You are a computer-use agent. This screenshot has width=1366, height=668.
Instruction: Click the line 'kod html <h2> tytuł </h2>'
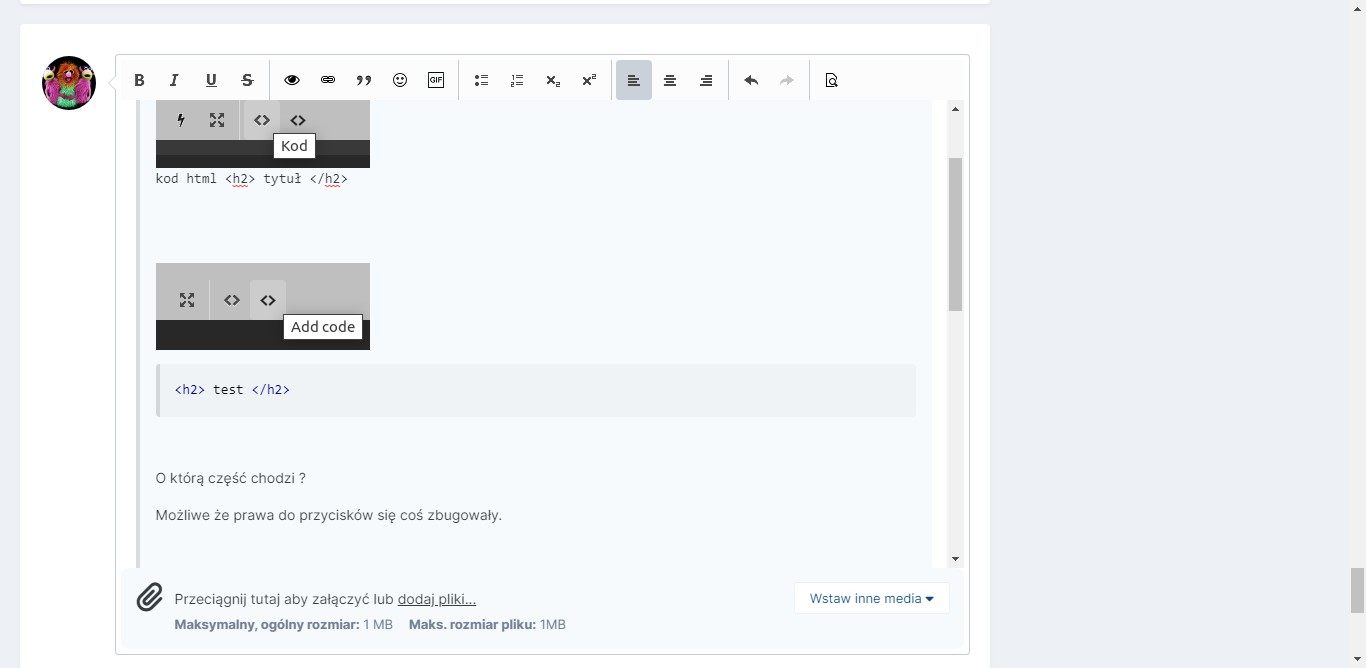coord(252,179)
